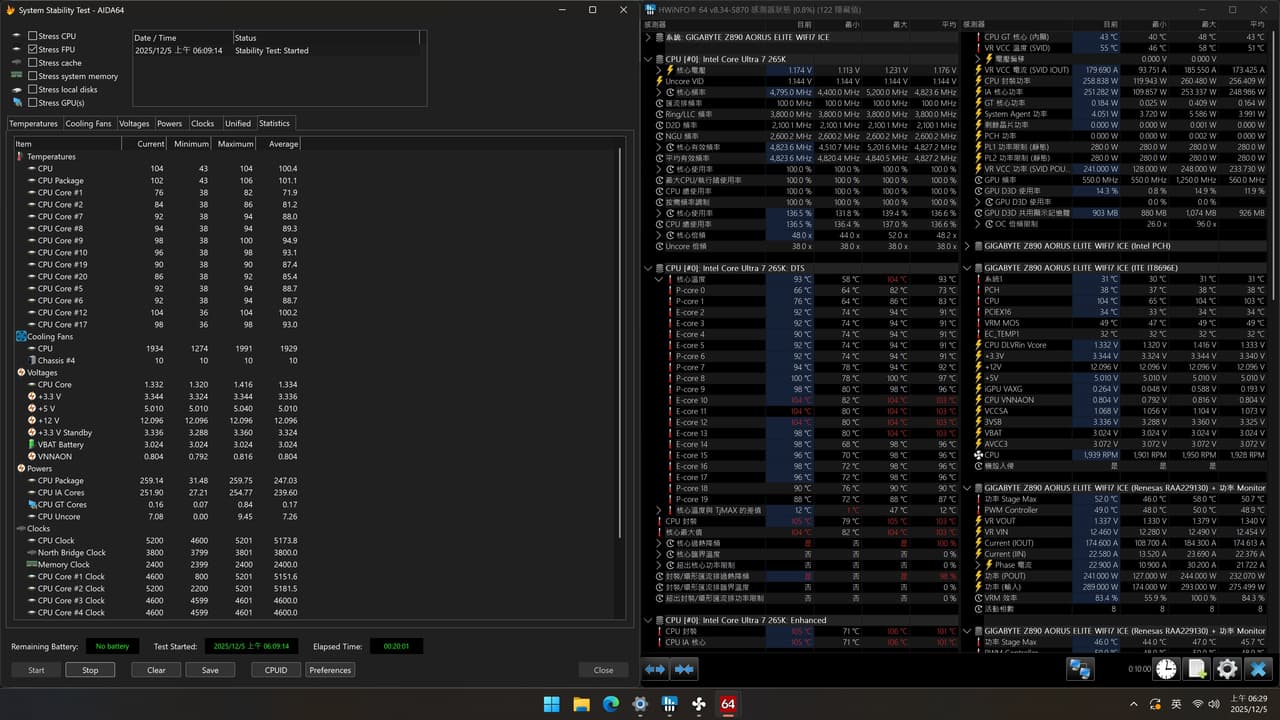Click Windows Start button on taskbar
Screen dimensions: 1280x720
(552, 704)
